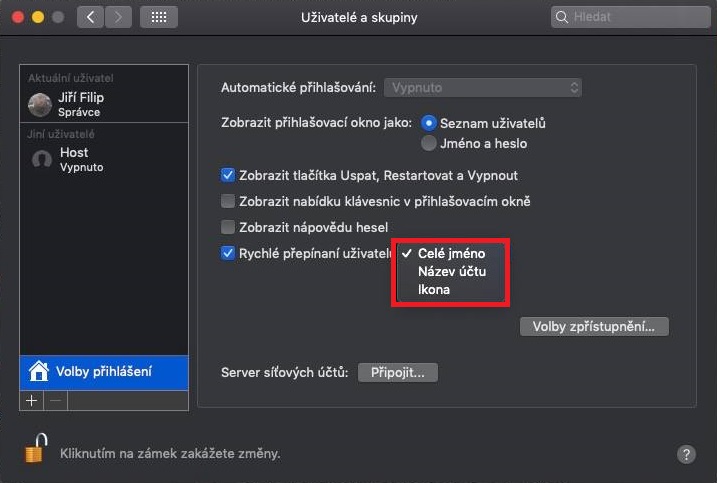
Task: Click the minus button under user list
Action: (x=55, y=400)
